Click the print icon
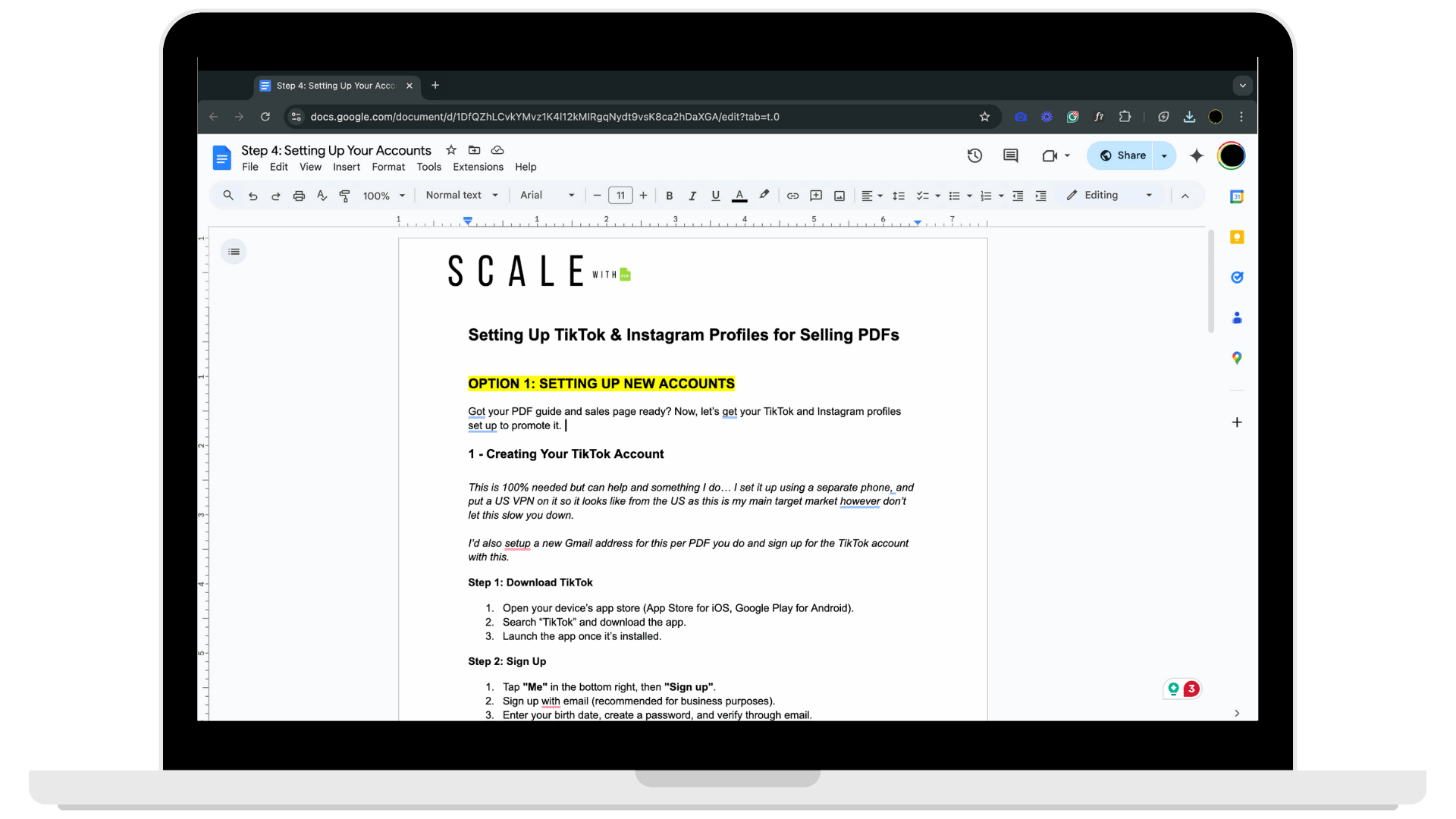This screenshot has height=819, width=1456. (299, 196)
